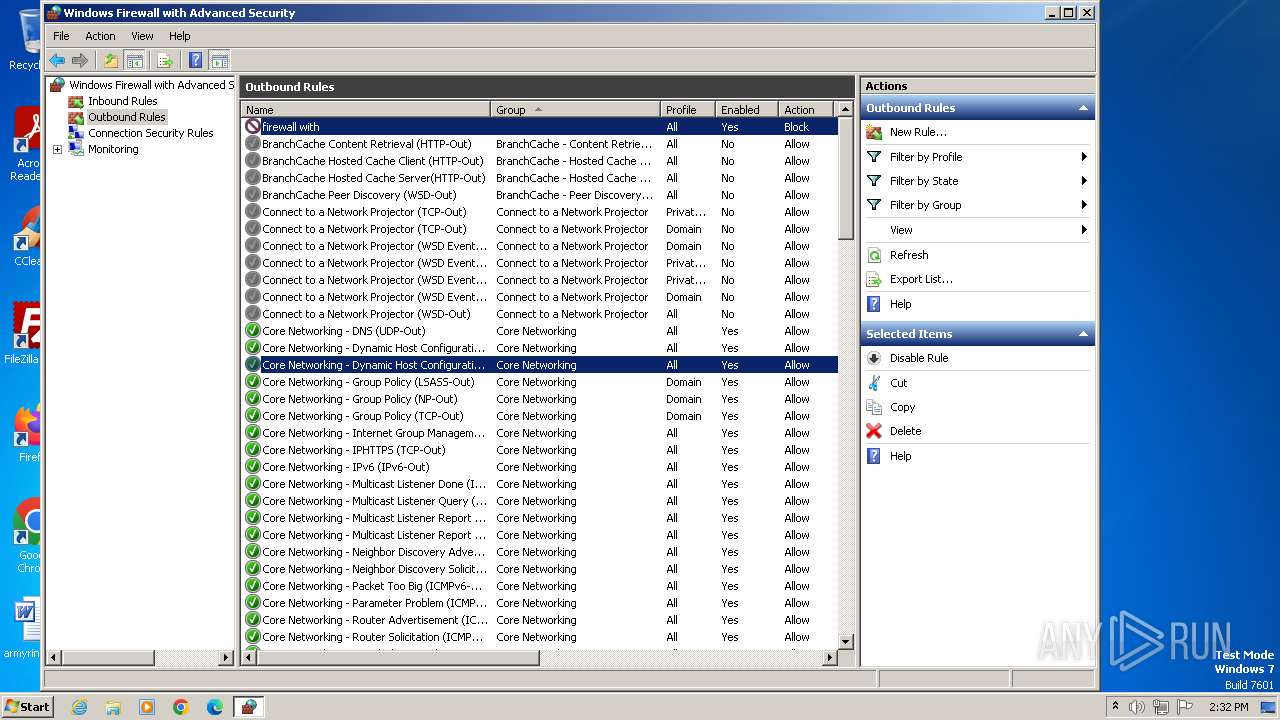Open the Help menu in menu bar
This screenshot has width=1280, height=720.
(179, 36)
